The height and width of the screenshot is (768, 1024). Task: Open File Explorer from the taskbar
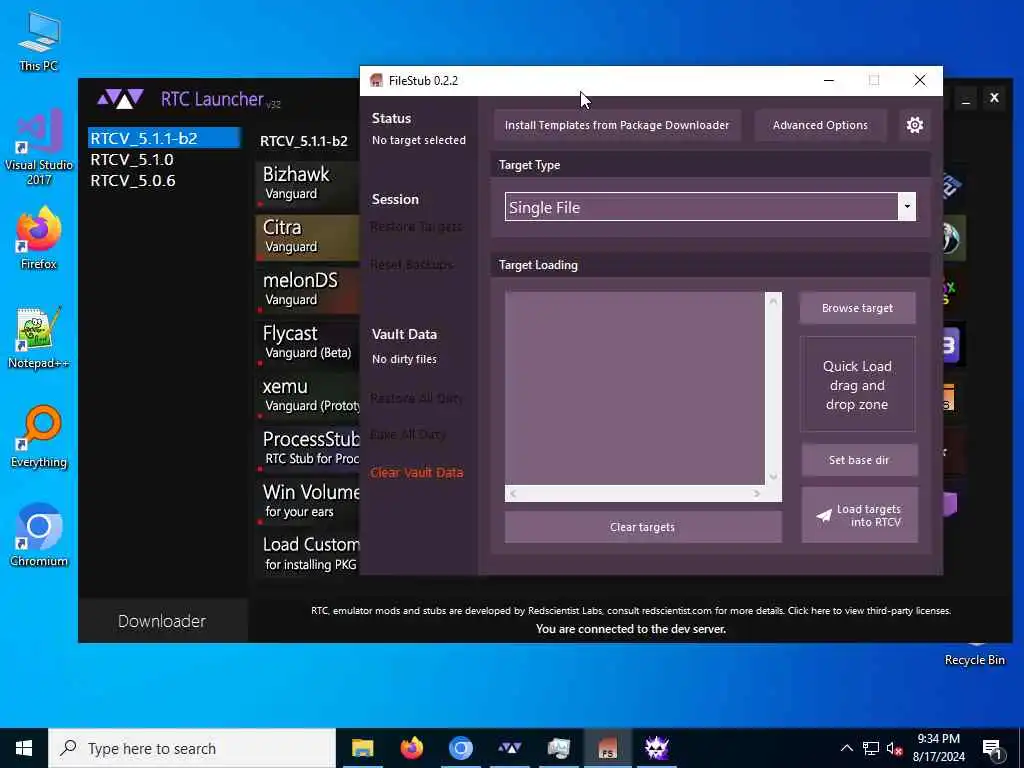pos(362,748)
